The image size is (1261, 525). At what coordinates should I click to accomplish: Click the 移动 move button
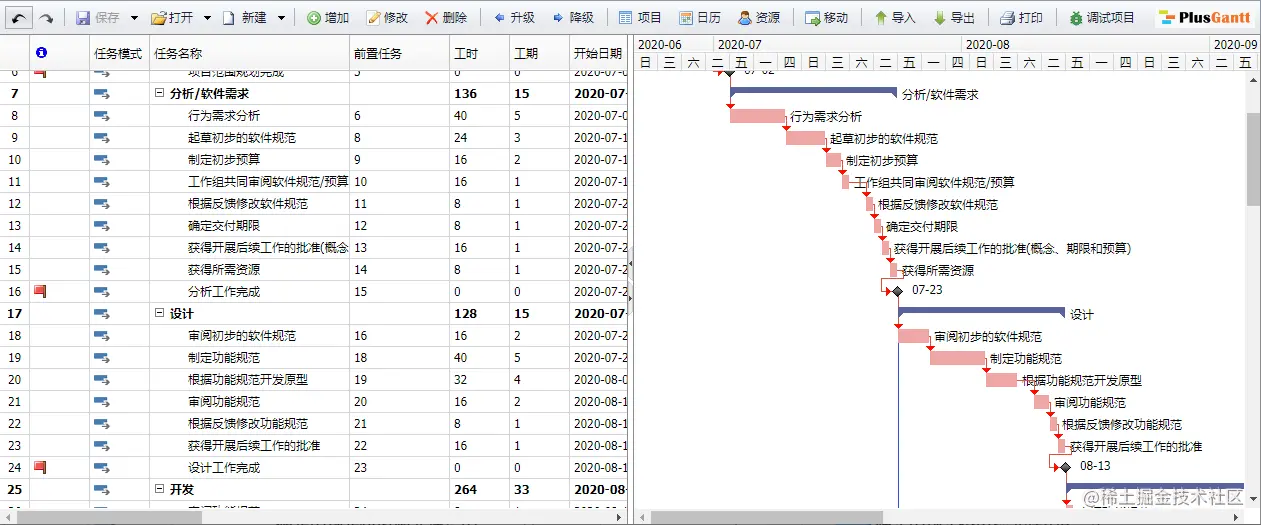click(826, 18)
